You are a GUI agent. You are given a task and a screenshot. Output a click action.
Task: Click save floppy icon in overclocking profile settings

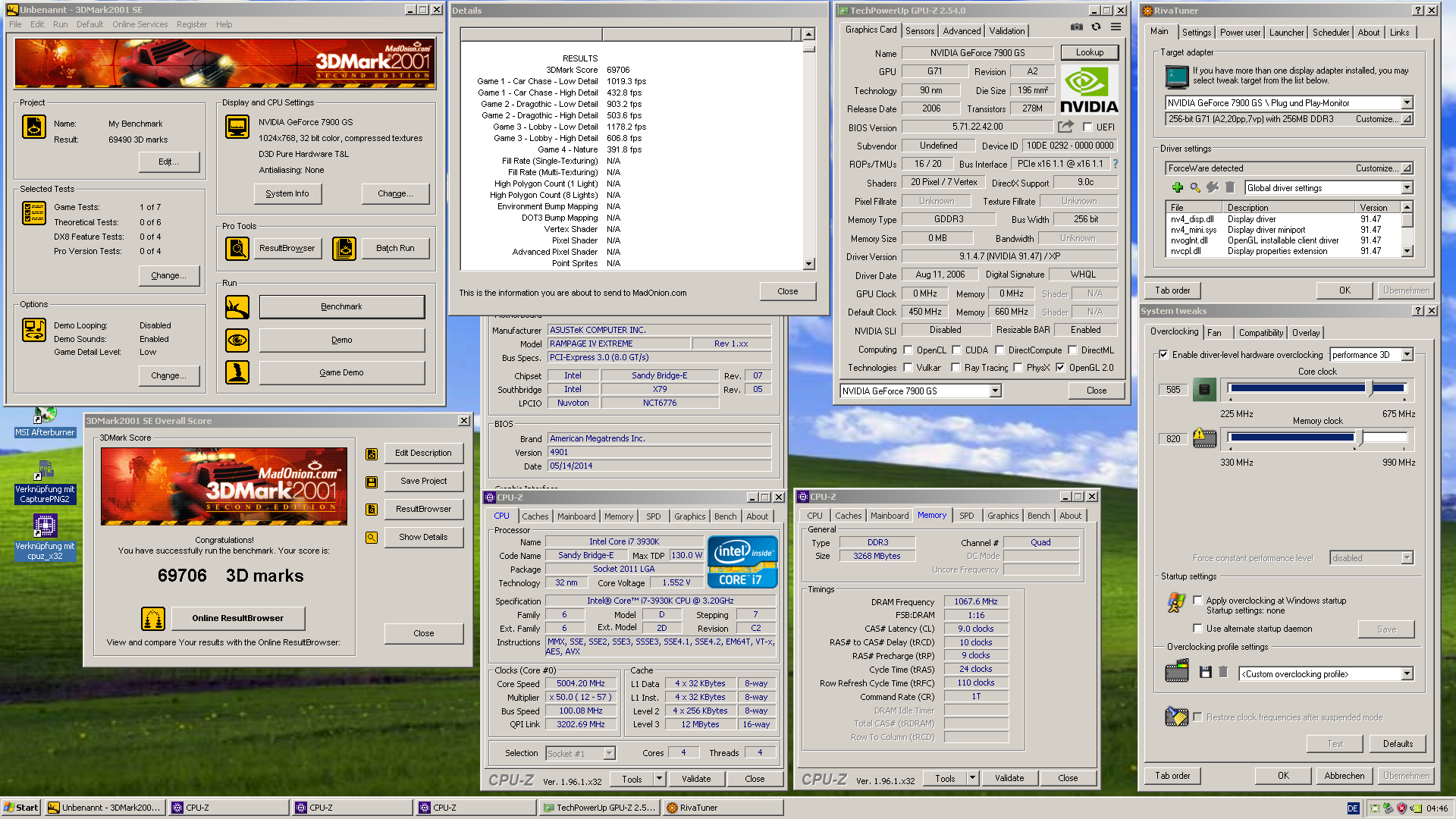click(x=1206, y=672)
